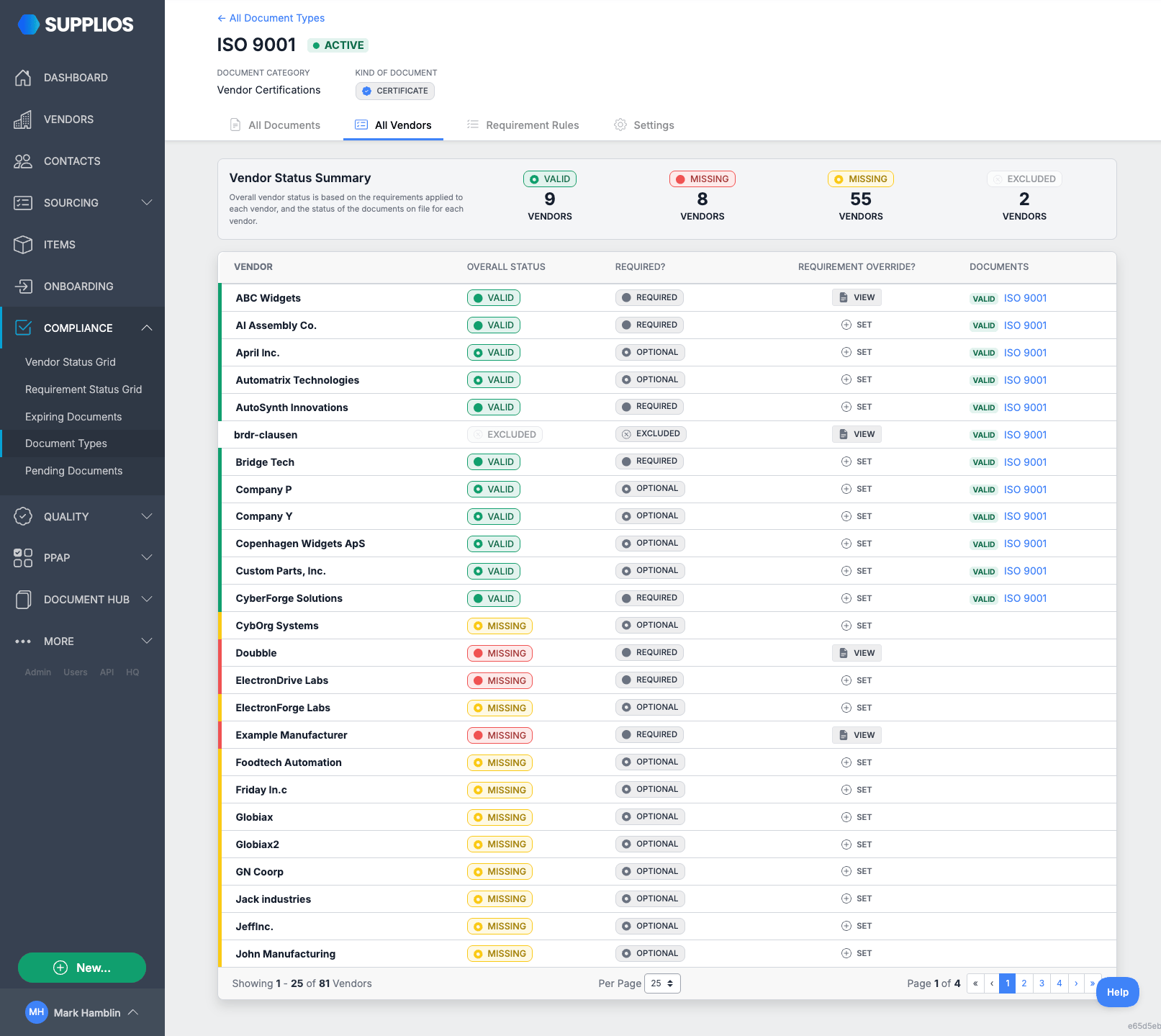Open Dashboard via the home icon

[x=23, y=78]
